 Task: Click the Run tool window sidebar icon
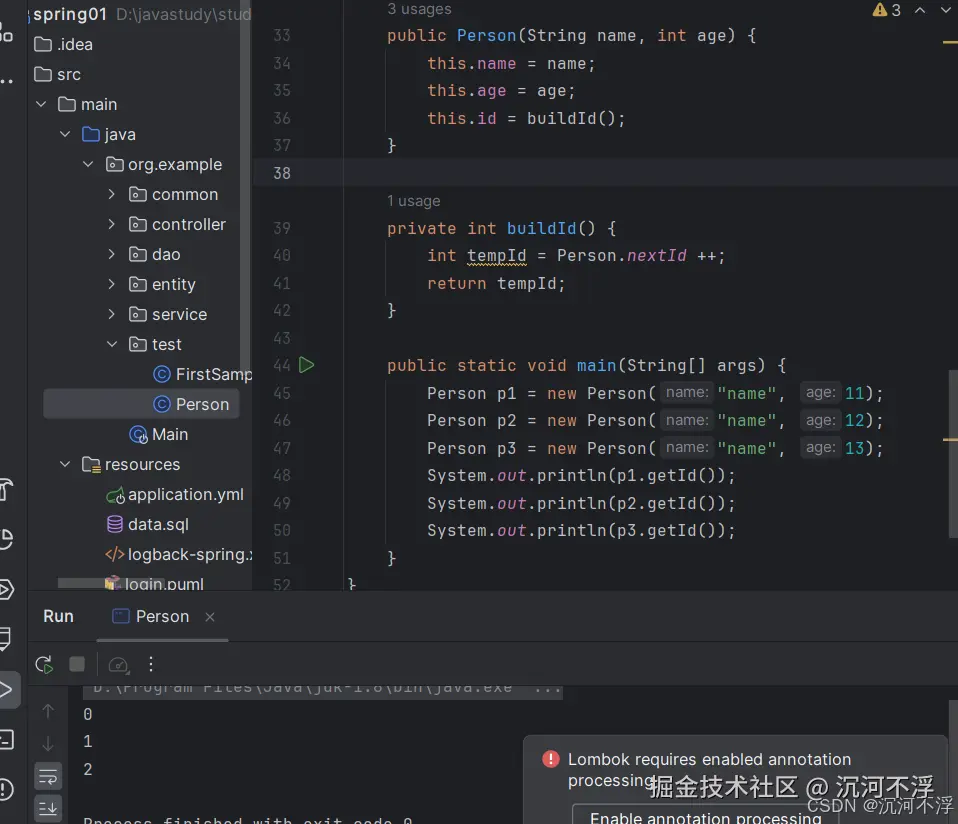pos(7,690)
